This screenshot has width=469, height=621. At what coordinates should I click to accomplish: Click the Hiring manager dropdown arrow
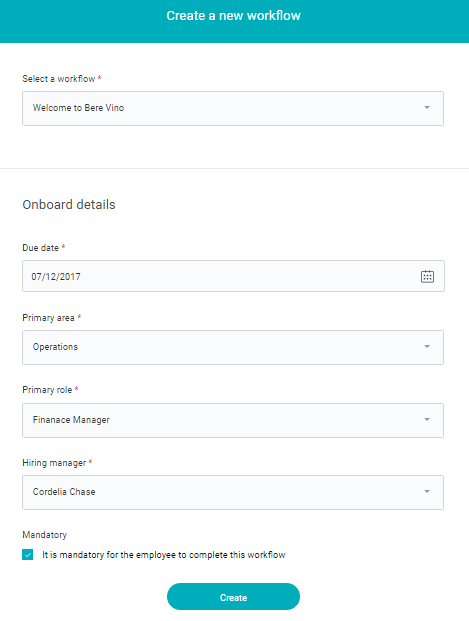(x=427, y=491)
